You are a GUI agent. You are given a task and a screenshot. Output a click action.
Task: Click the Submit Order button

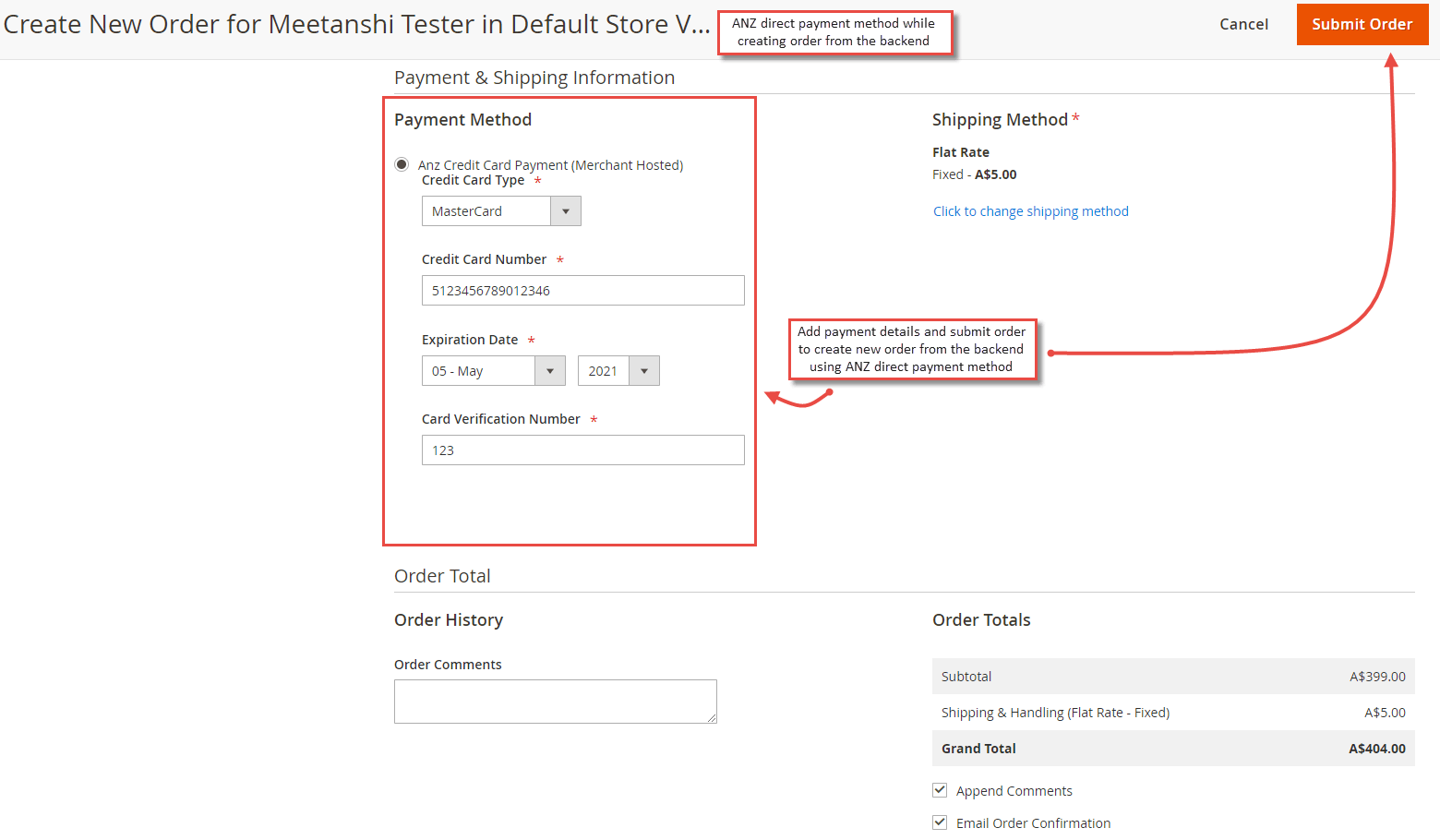pyautogui.click(x=1362, y=24)
